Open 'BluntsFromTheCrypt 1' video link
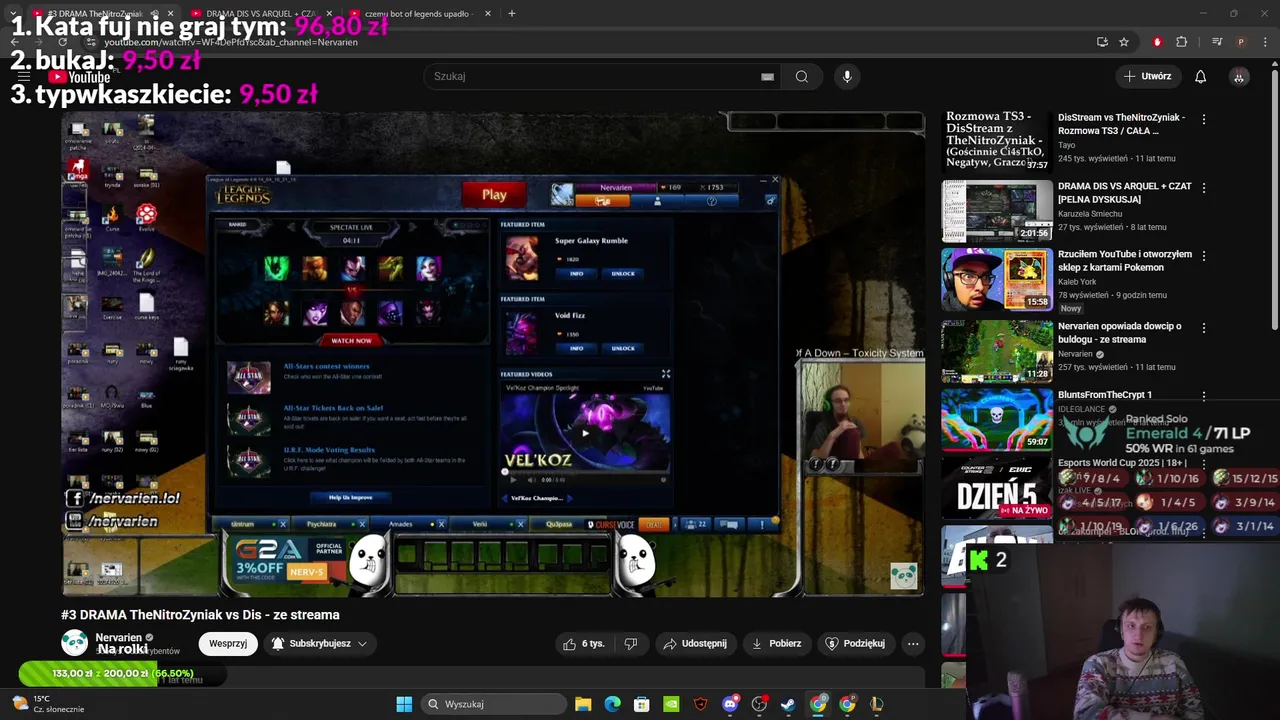This screenshot has height=720, width=1280. (x=1105, y=395)
